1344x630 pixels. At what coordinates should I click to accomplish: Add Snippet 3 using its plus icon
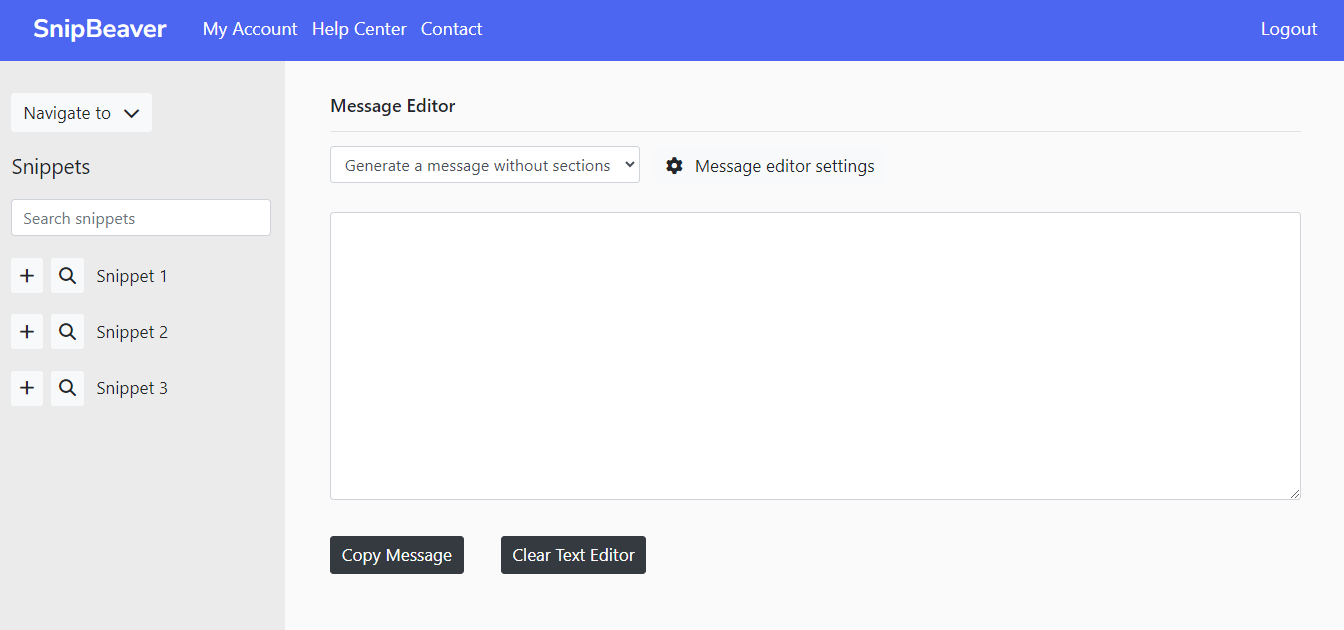pyautogui.click(x=27, y=388)
